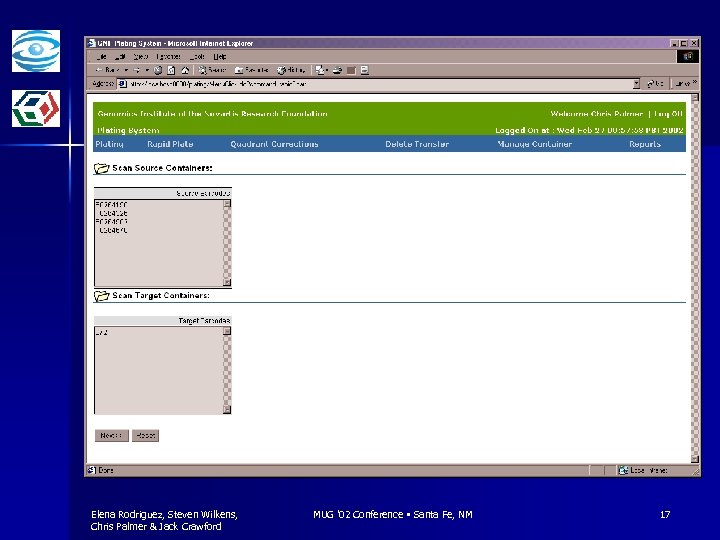Viewport: 720px width, 540px height.
Task: Click page scrollbar up arrow
Action: pos(695,97)
